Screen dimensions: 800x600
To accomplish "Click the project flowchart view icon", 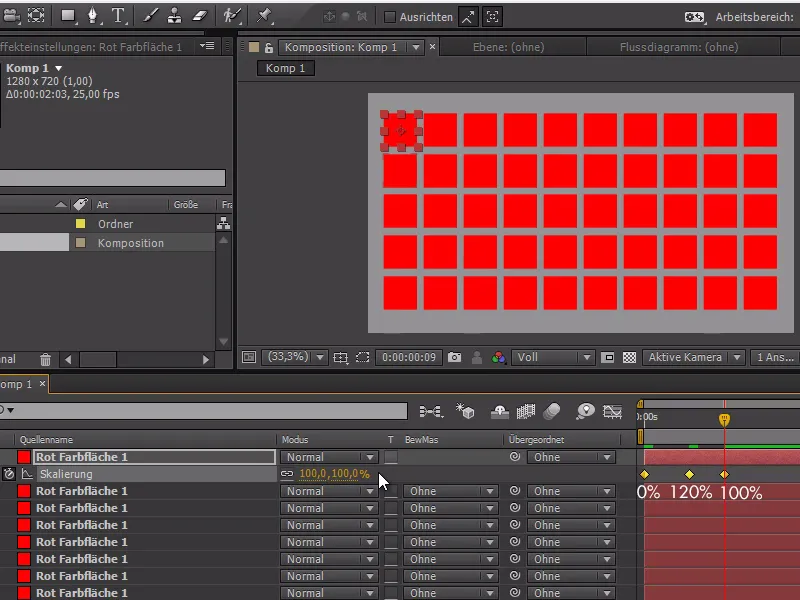I will pyautogui.click(x=223, y=223).
